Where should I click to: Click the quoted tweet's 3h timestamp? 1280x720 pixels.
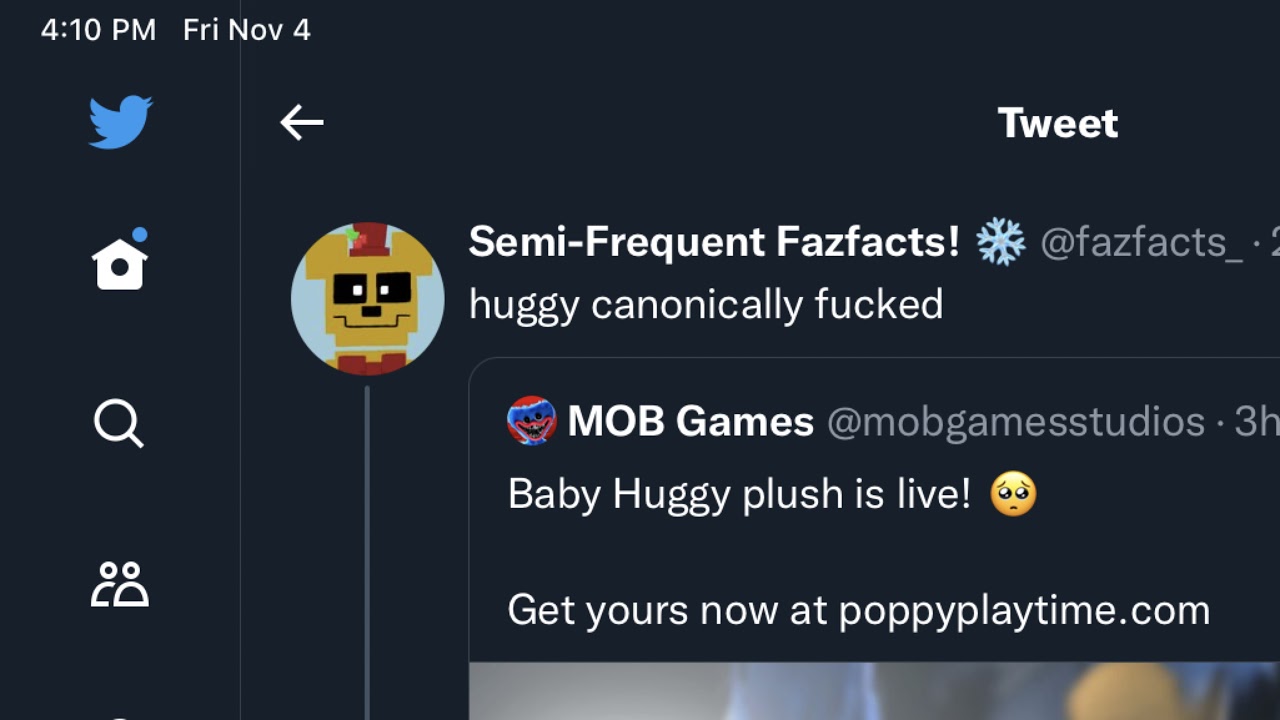[1256, 422]
